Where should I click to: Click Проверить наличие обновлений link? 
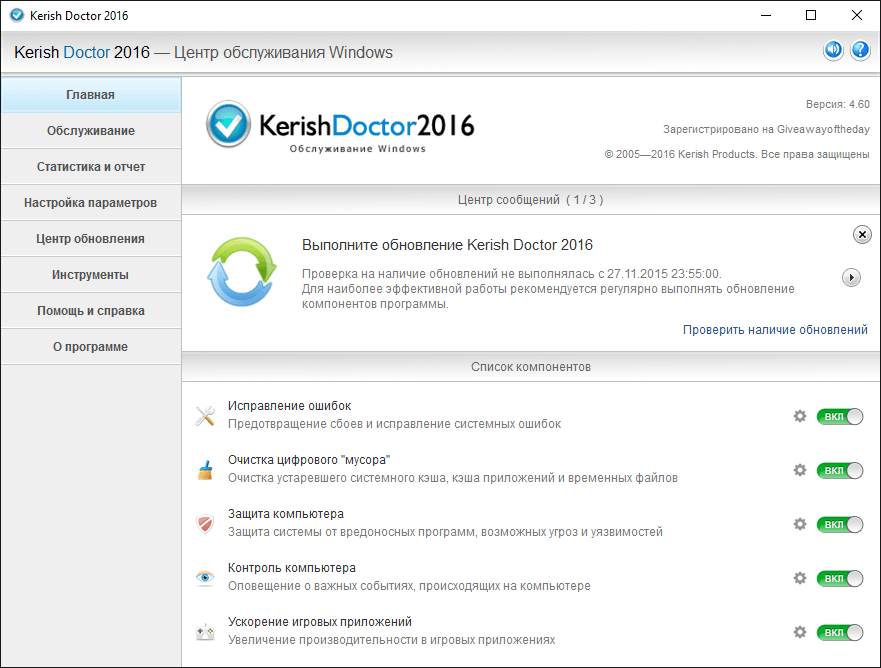pos(775,330)
